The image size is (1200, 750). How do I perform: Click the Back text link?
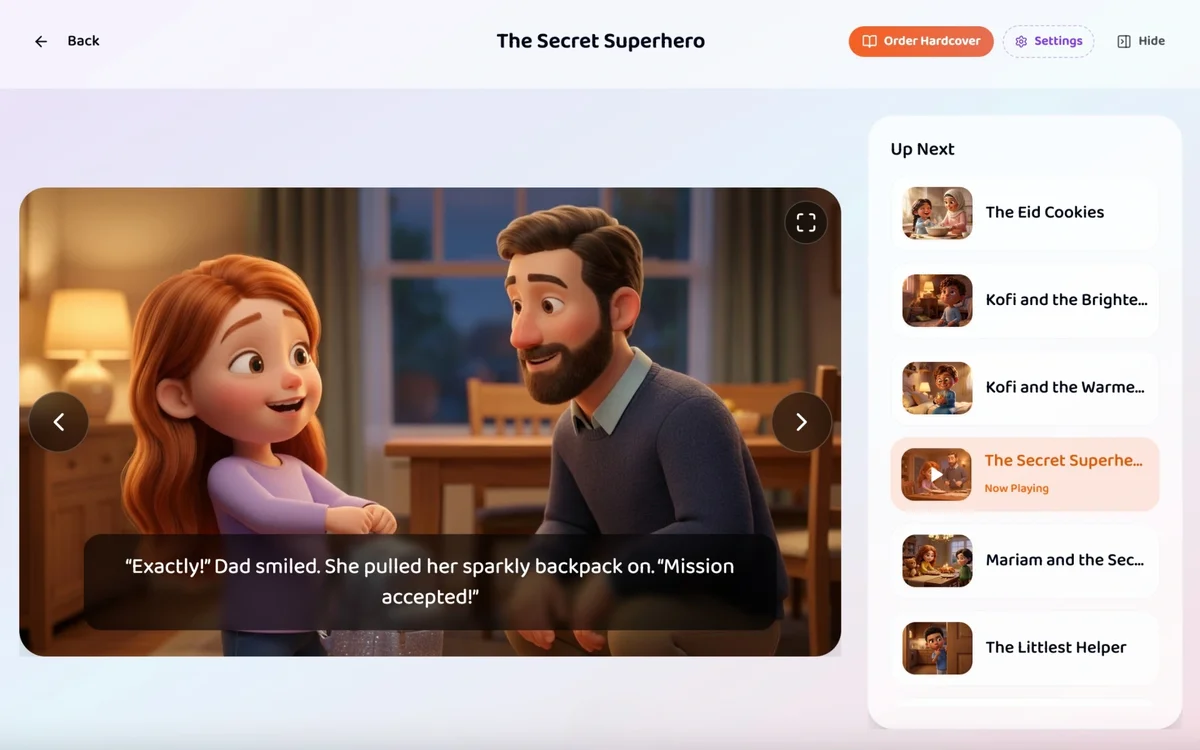click(83, 41)
